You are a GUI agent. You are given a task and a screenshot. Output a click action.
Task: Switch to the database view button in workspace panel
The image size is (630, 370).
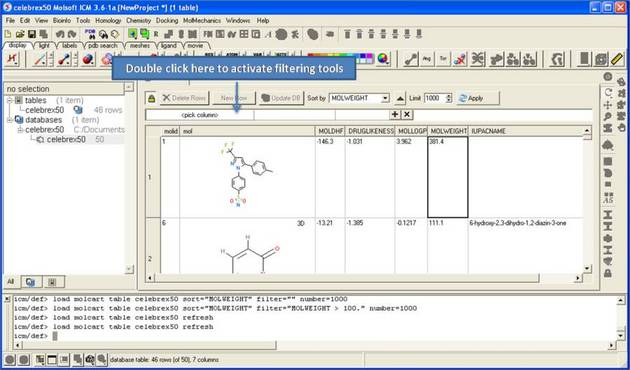[x=31, y=282]
